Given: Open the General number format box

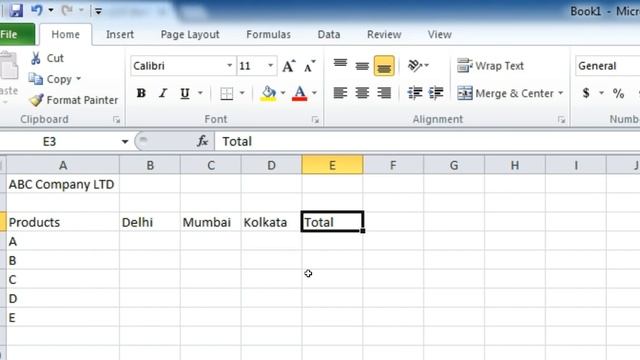Looking at the screenshot, I should pyautogui.click(x=608, y=66).
